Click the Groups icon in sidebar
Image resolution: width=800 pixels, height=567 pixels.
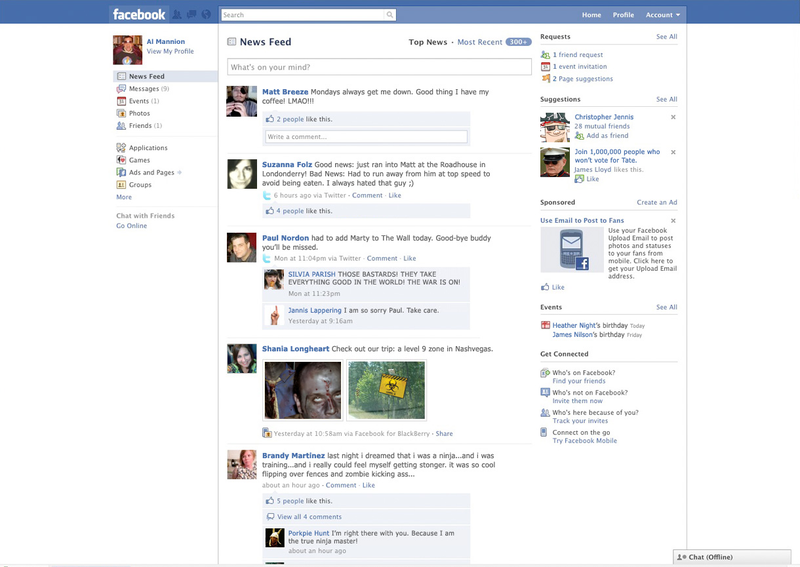pos(121,185)
